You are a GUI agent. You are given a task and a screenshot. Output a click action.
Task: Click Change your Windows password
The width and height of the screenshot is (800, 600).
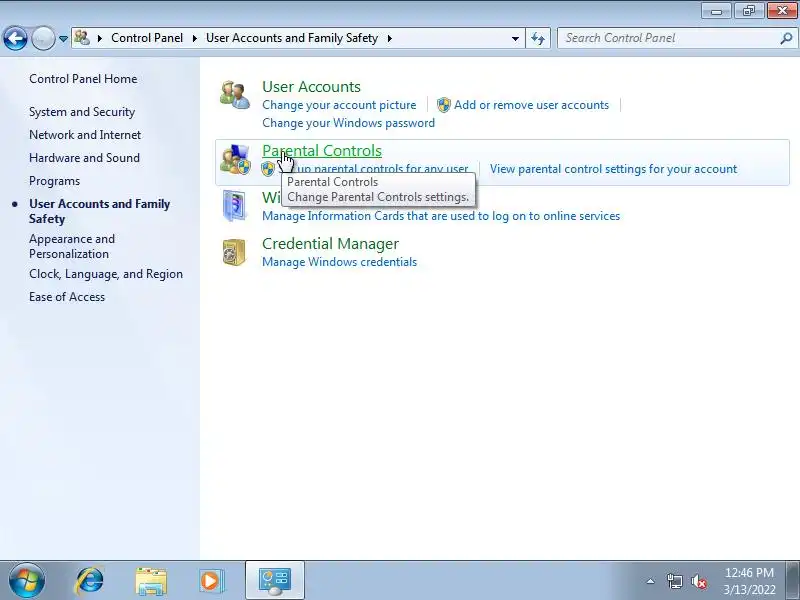point(348,123)
